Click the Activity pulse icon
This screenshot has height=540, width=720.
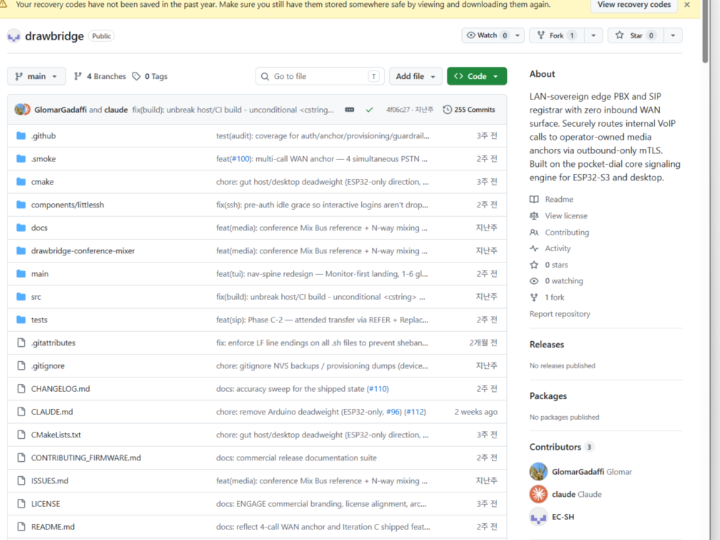[534, 248]
